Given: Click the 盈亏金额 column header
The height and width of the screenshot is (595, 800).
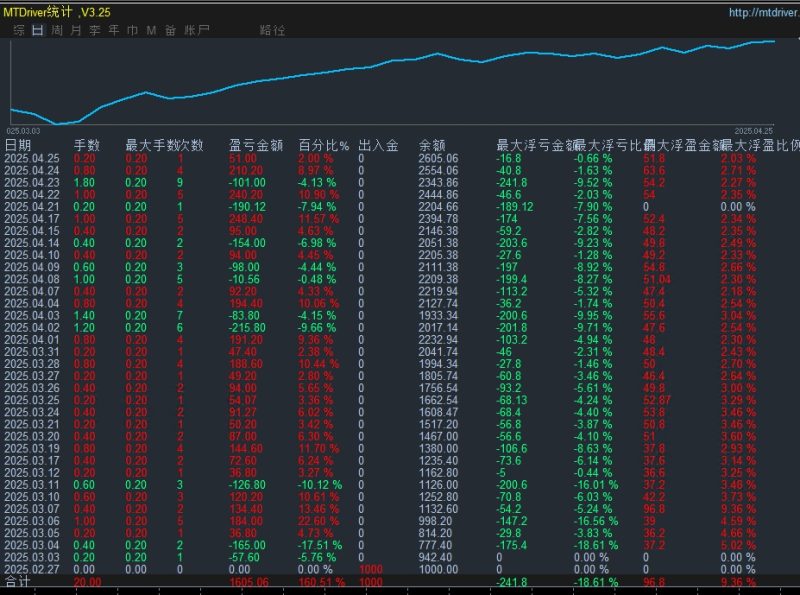Looking at the screenshot, I should (255, 146).
